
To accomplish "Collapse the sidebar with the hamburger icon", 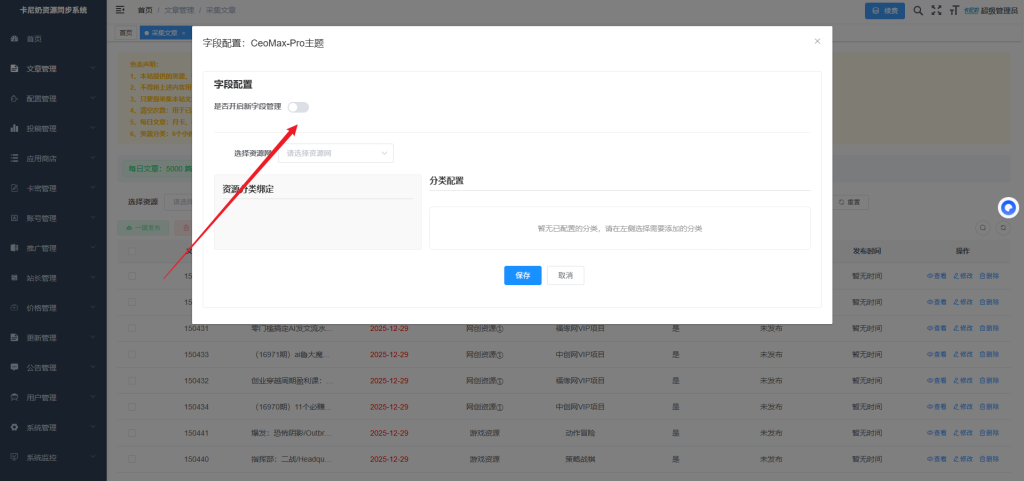I will click(120, 10).
